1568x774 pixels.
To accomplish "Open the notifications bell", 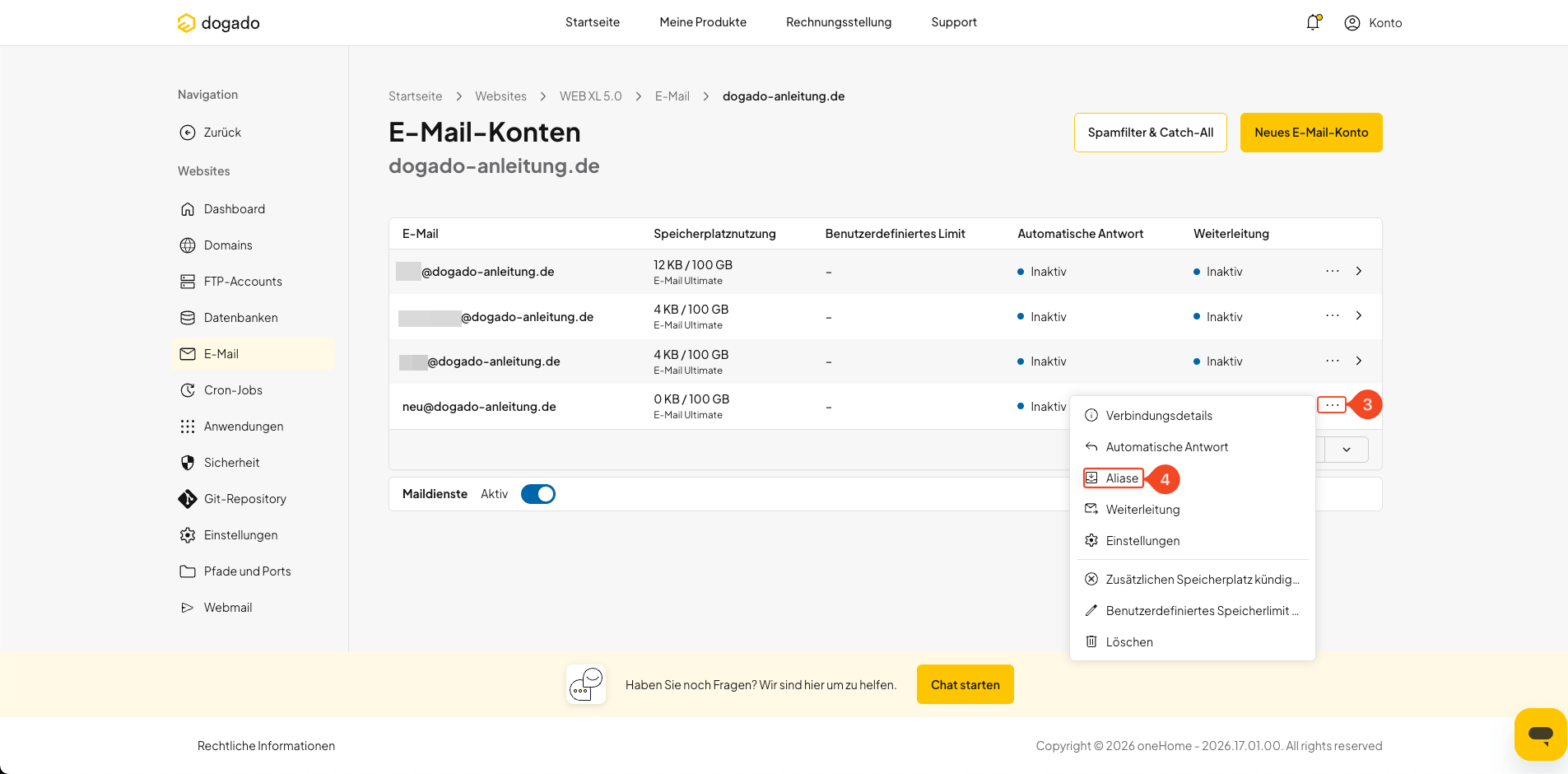I will pos(1313,22).
